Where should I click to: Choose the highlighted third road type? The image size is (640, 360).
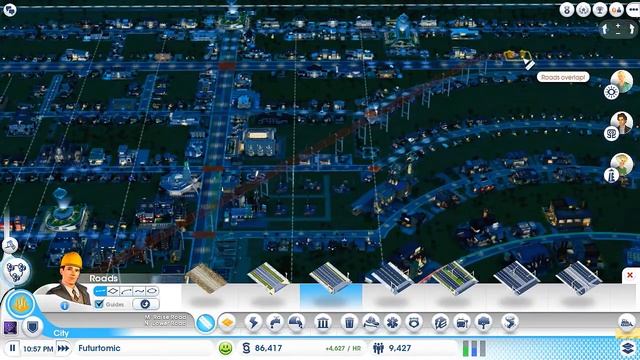331,280
